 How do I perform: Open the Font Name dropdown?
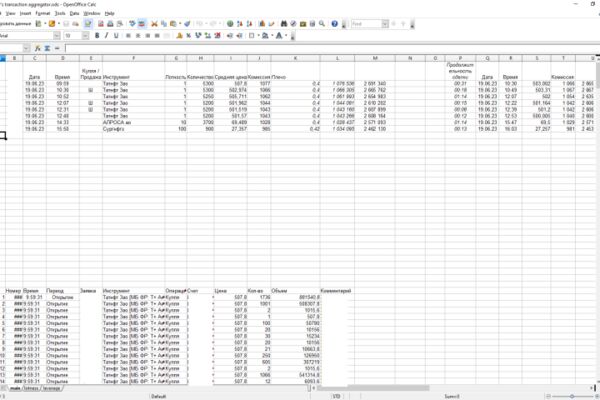point(57,36)
